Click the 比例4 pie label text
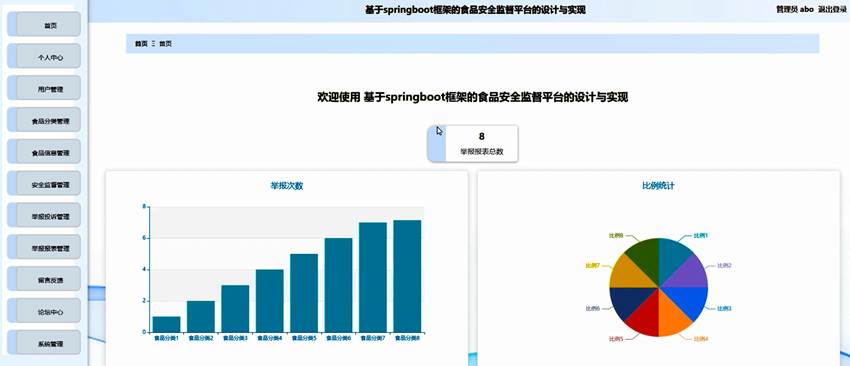 [x=701, y=339]
